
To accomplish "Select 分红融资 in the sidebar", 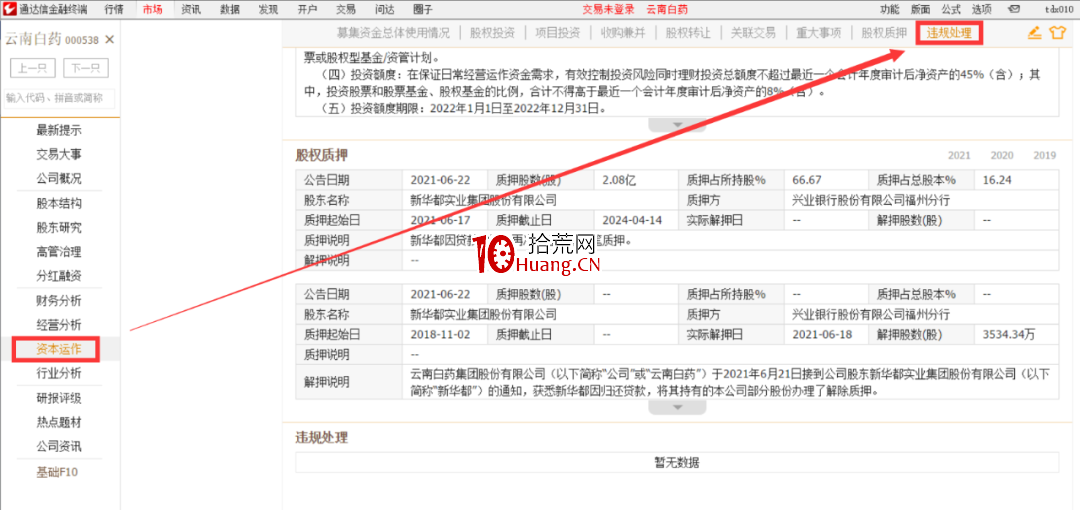I will [59, 276].
